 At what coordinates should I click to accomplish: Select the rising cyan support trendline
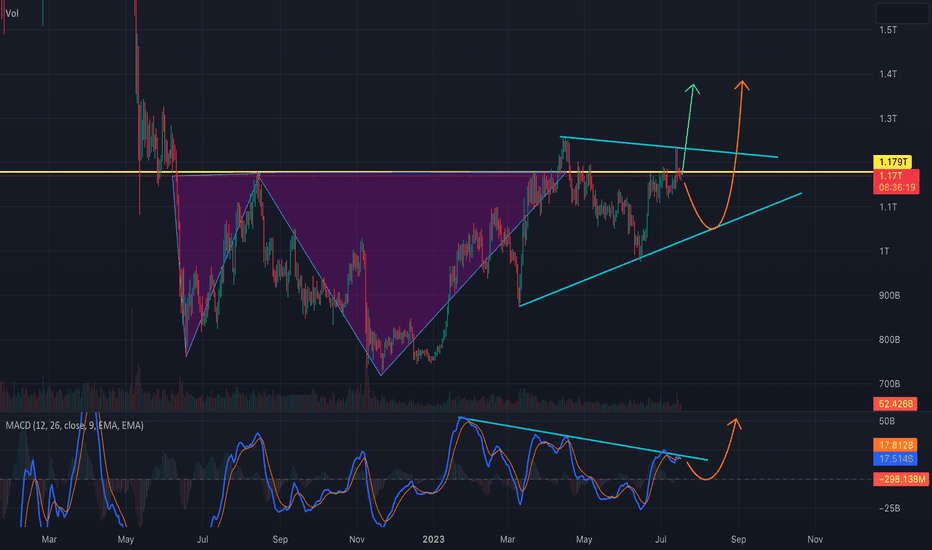(660, 250)
